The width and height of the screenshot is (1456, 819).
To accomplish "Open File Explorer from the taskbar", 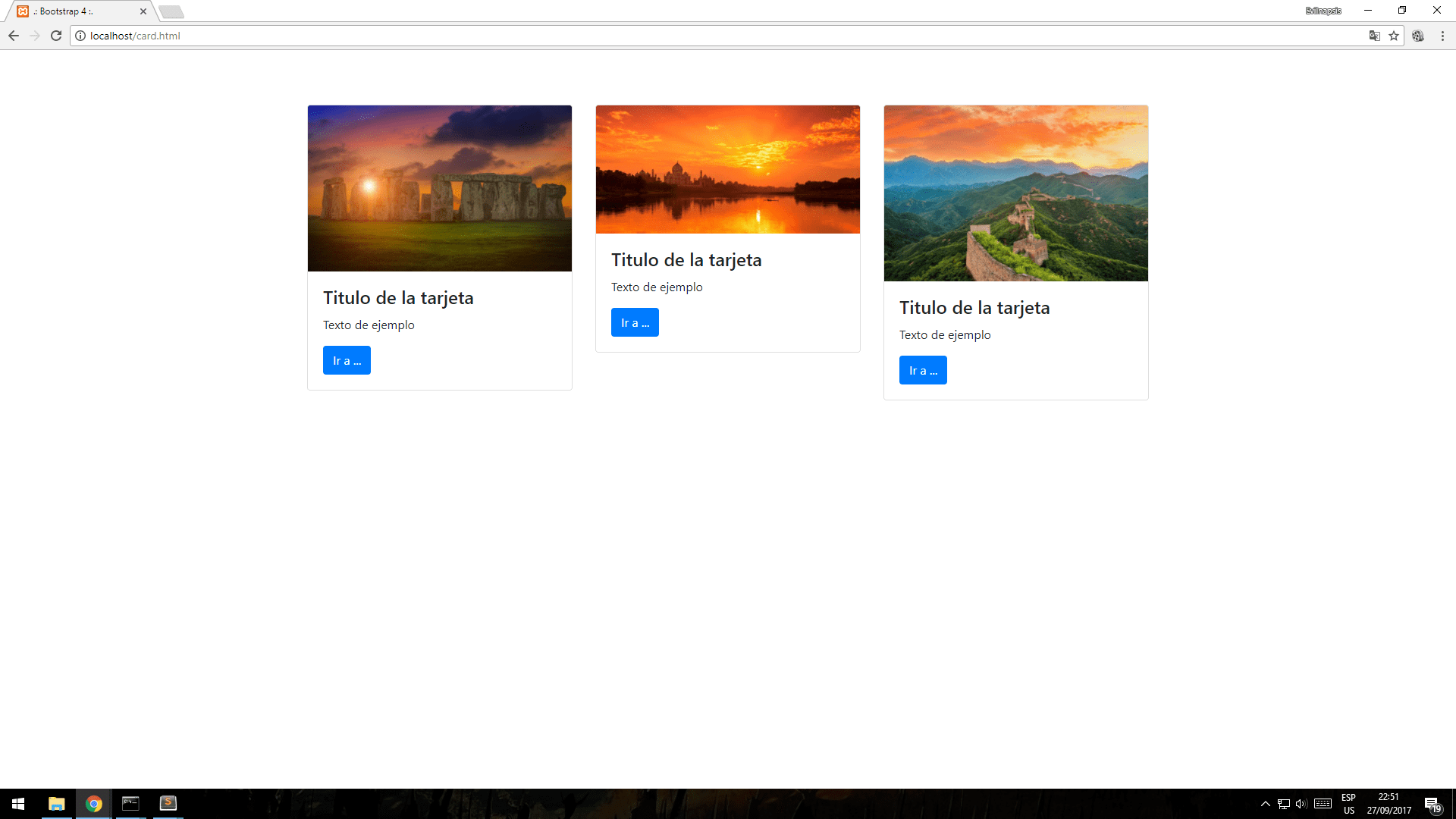I will click(x=56, y=804).
